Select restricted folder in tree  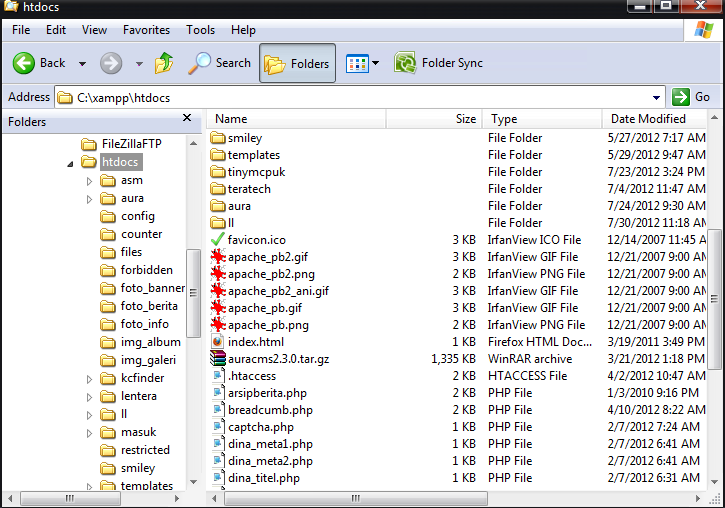[135, 450]
